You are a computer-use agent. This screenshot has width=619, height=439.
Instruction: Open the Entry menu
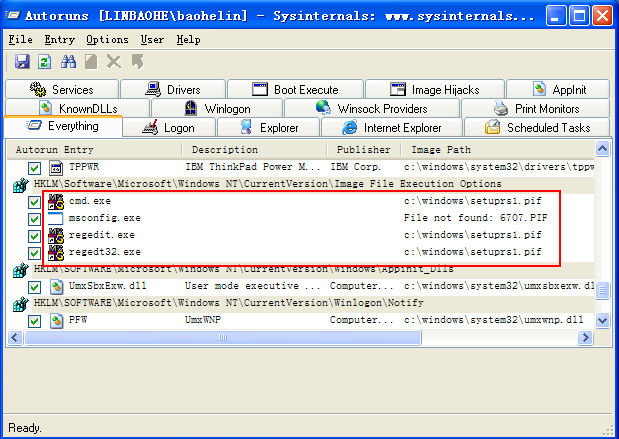click(60, 39)
